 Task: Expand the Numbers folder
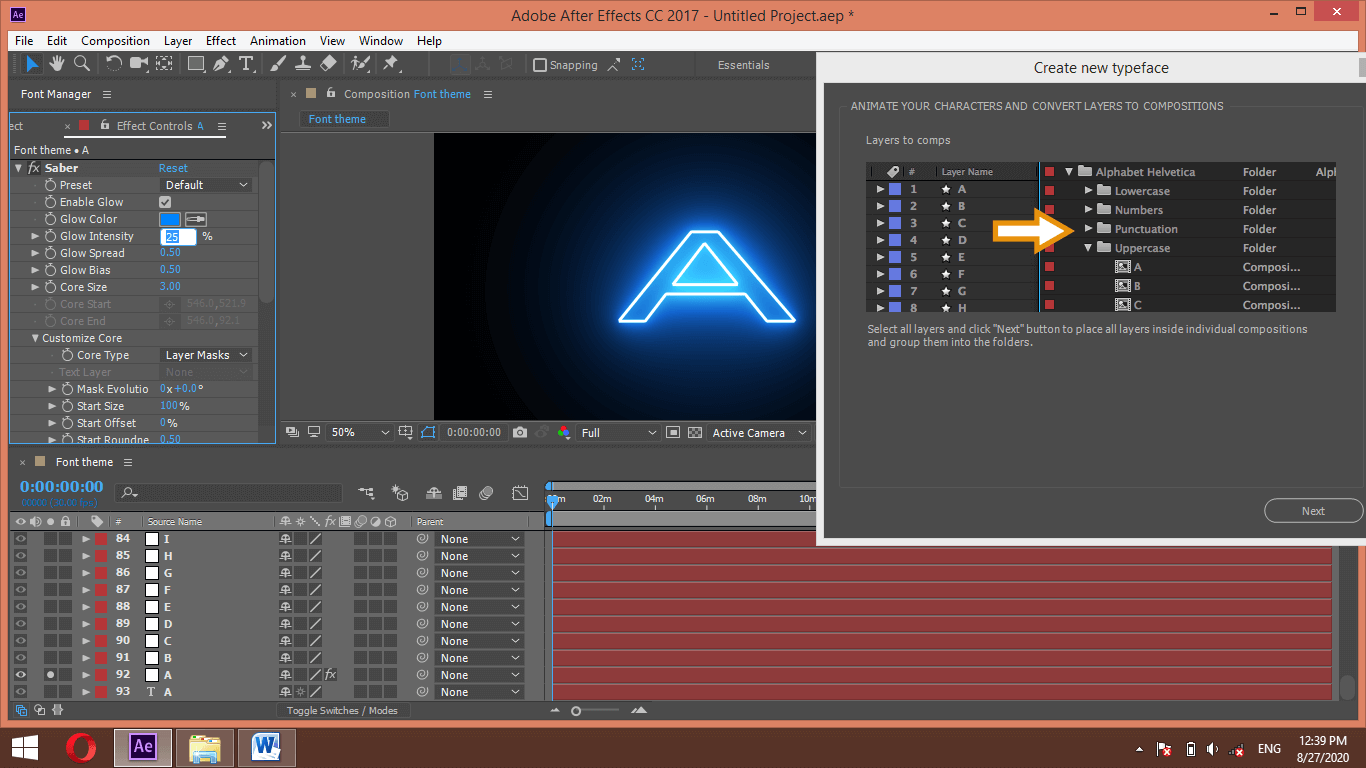[x=1089, y=209]
